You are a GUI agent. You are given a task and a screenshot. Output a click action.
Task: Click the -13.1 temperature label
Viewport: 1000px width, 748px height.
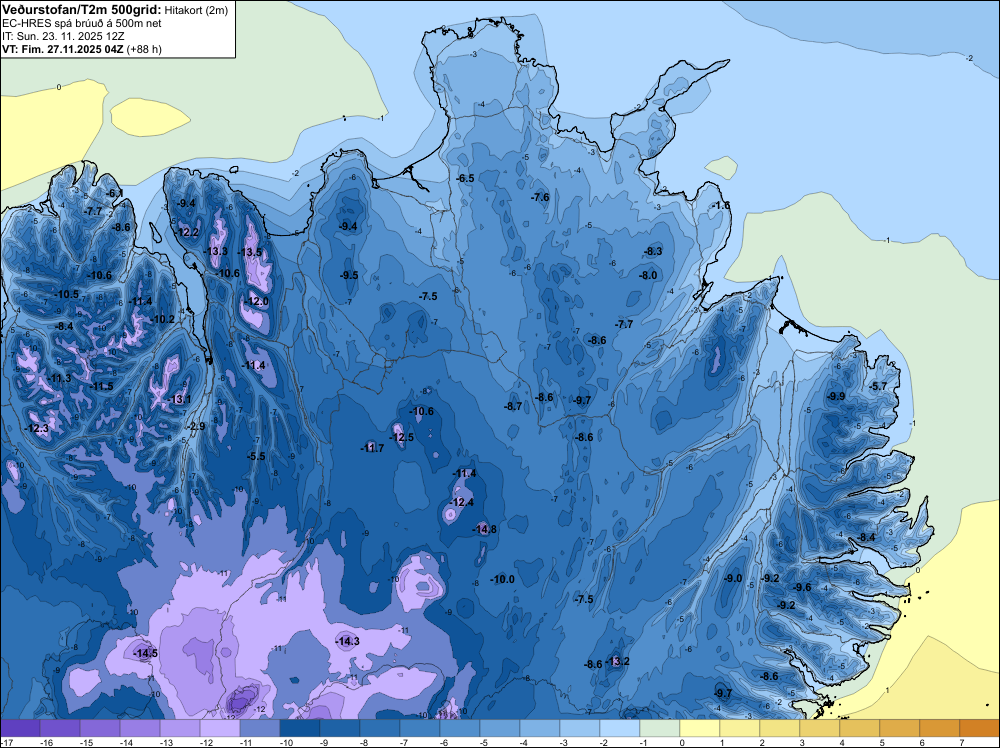180,399
